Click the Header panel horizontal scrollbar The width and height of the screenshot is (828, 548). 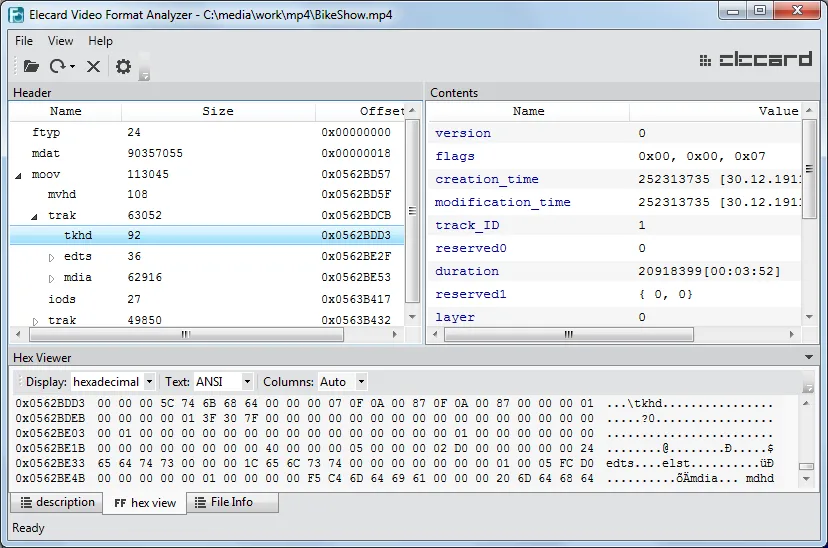(185, 335)
